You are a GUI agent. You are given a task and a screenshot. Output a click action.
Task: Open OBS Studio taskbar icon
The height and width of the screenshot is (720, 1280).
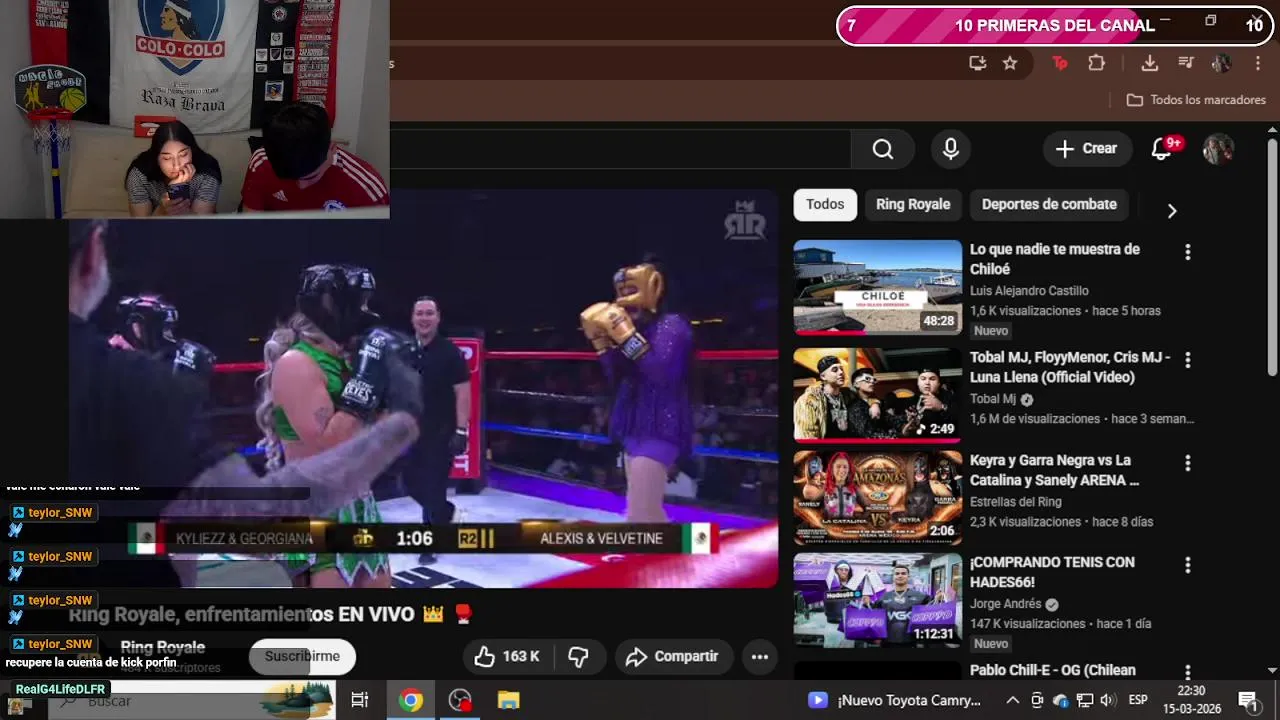click(460, 700)
